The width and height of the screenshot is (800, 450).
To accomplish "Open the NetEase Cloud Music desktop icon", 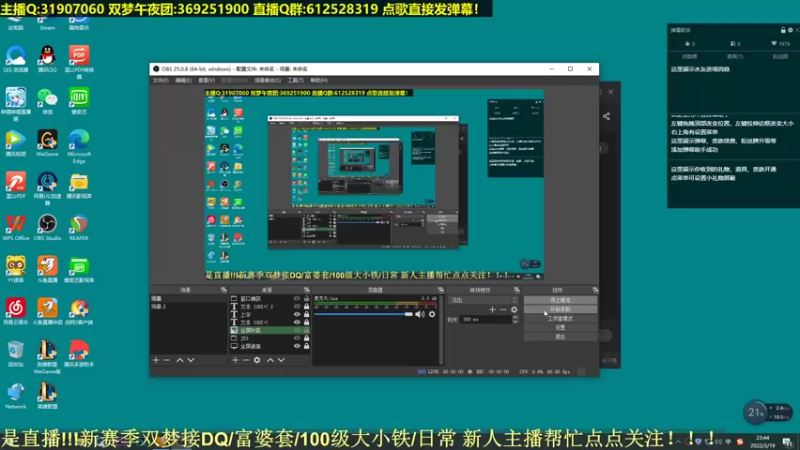I will (x=16, y=312).
